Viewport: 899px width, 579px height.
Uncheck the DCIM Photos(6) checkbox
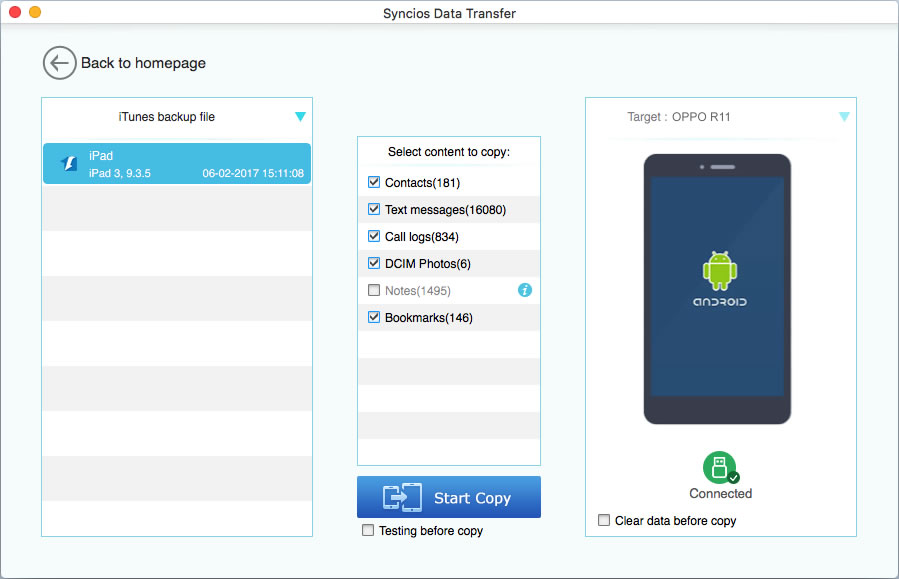[x=374, y=263]
